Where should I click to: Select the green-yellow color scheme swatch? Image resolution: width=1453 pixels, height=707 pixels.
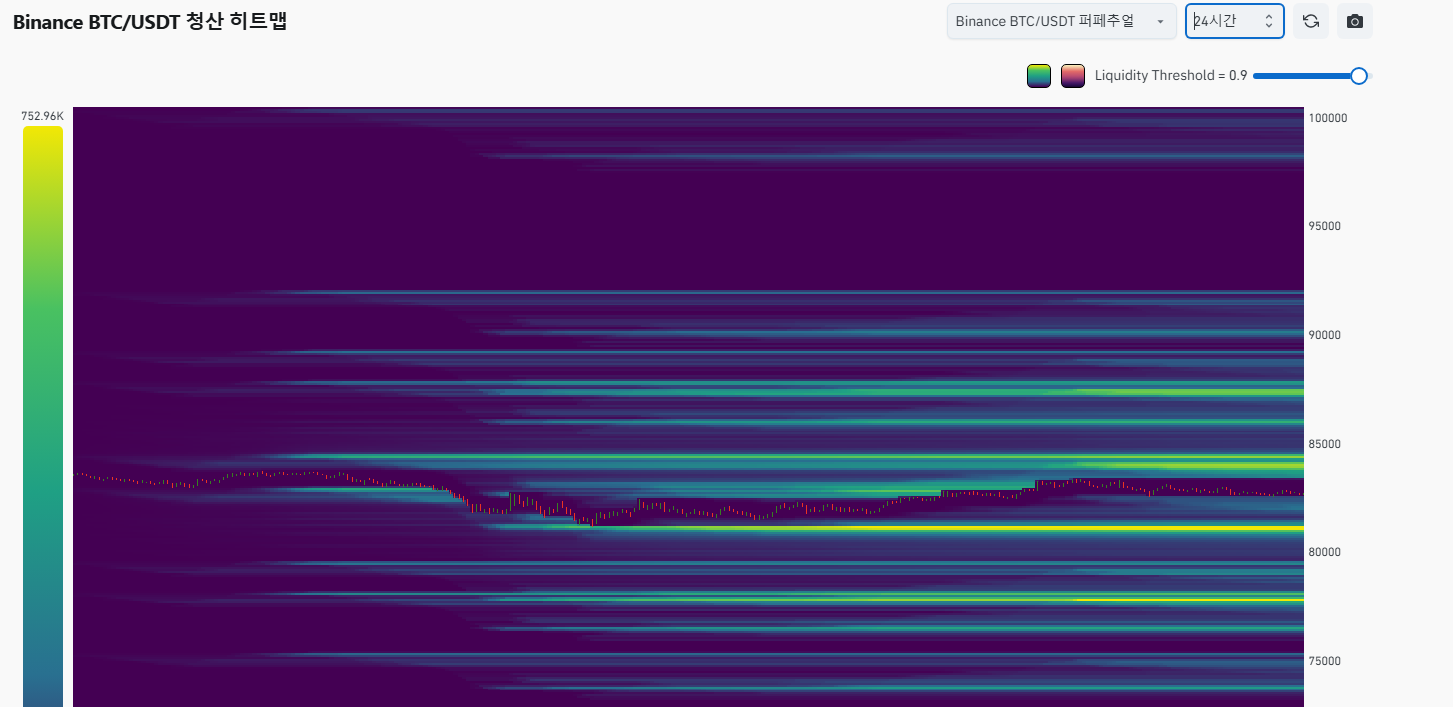coord(1039,76)
